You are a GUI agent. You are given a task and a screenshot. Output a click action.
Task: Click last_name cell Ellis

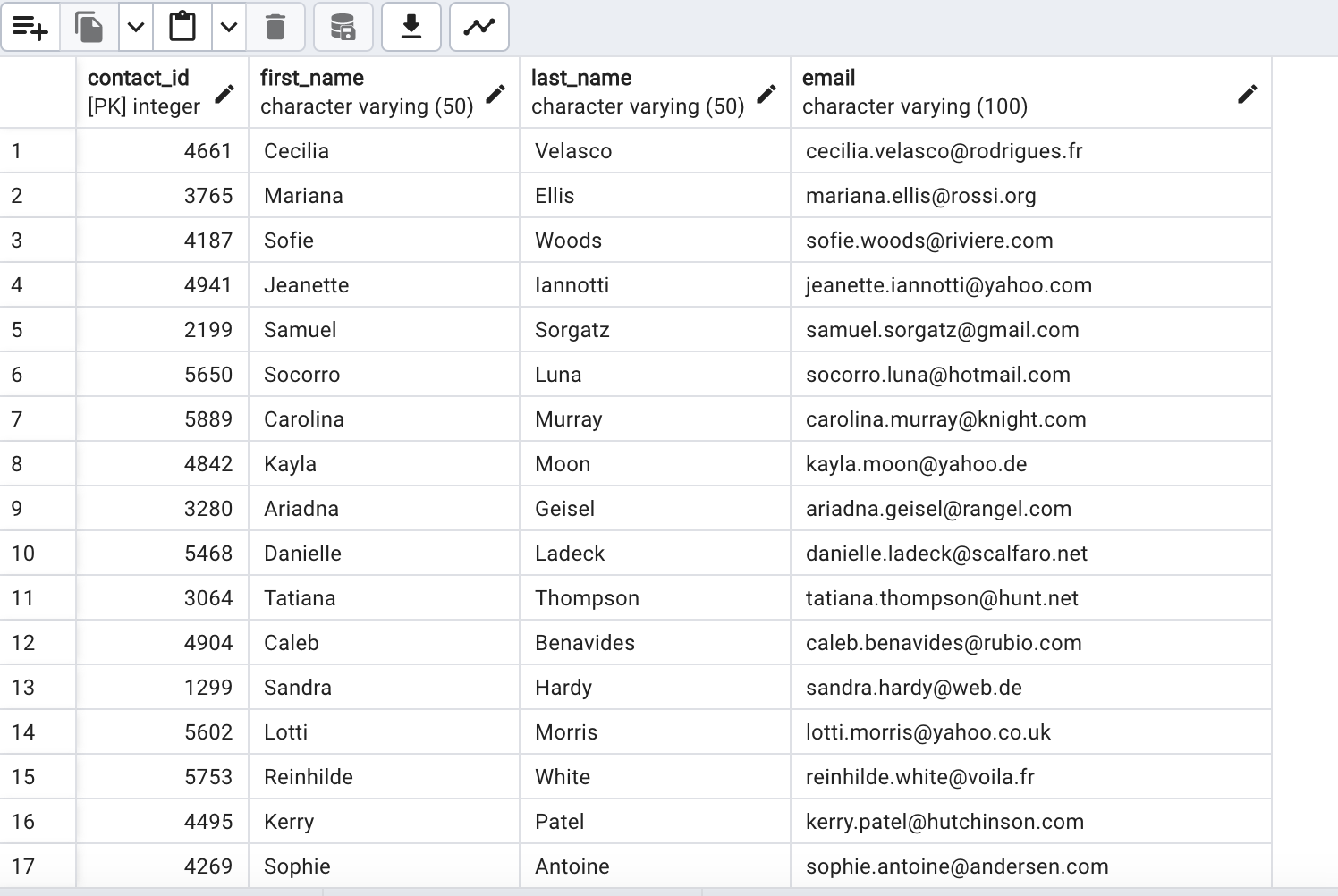click(x=656, y=196)
